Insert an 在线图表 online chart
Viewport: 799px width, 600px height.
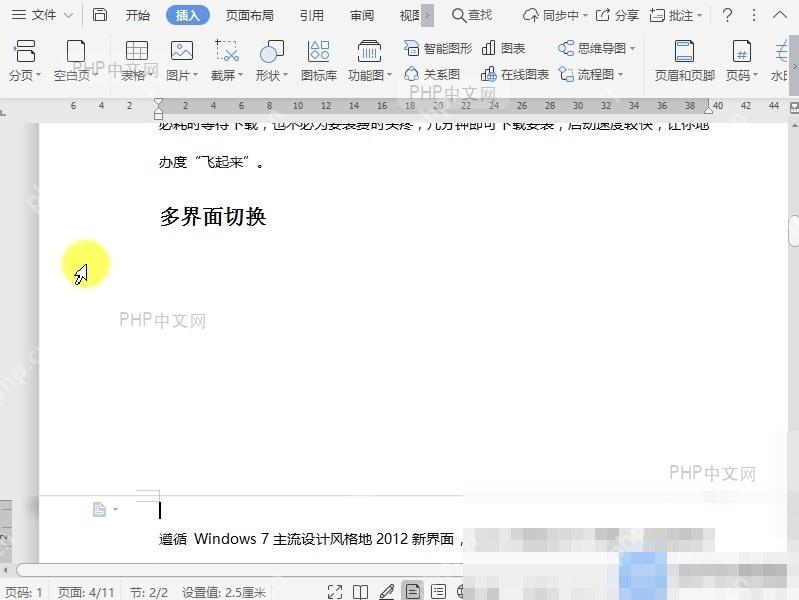515,74
